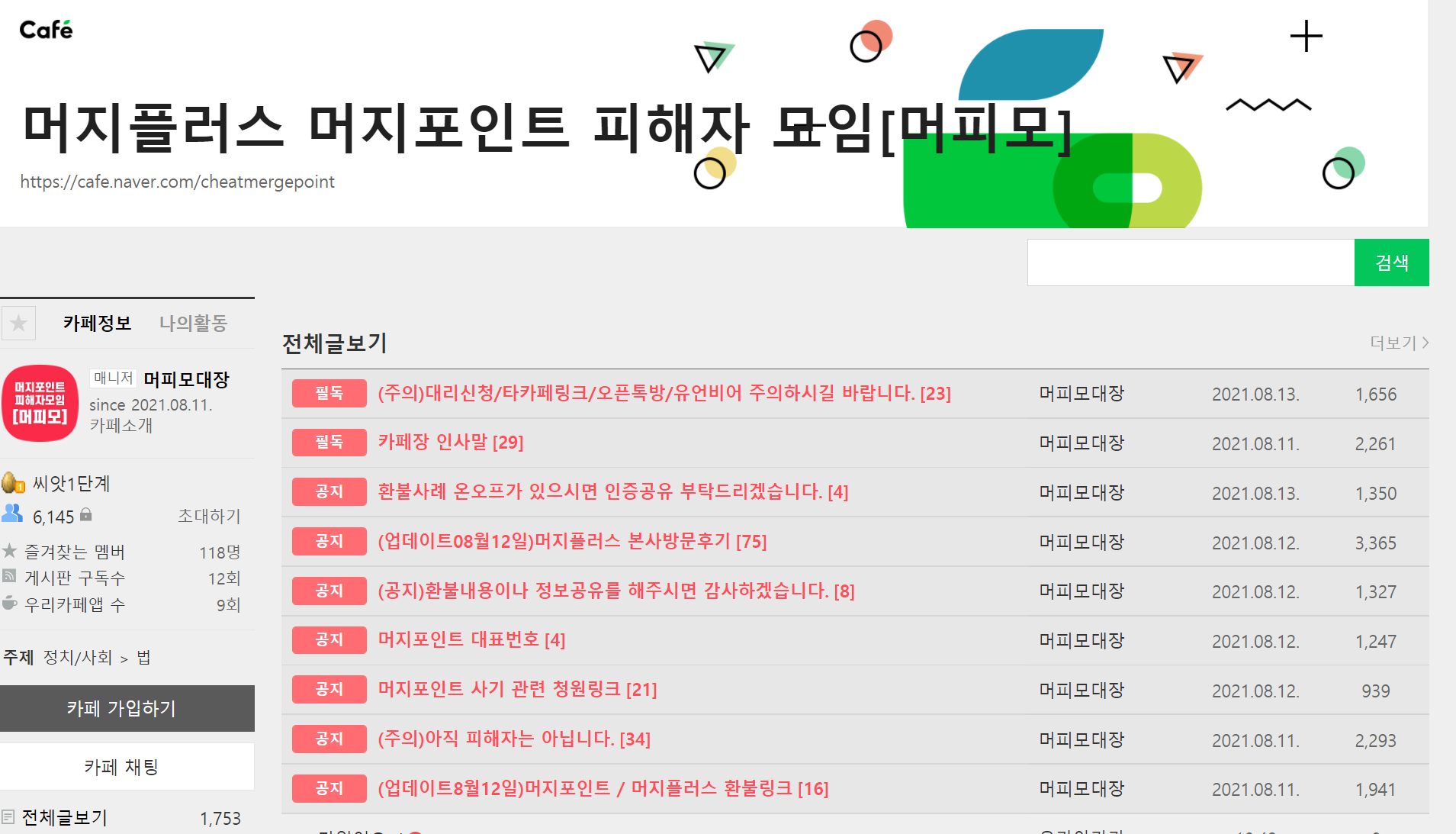Click the [75] comment count on 본사방문후기
The image size is (1456, 834).
[x=751, y=542]
